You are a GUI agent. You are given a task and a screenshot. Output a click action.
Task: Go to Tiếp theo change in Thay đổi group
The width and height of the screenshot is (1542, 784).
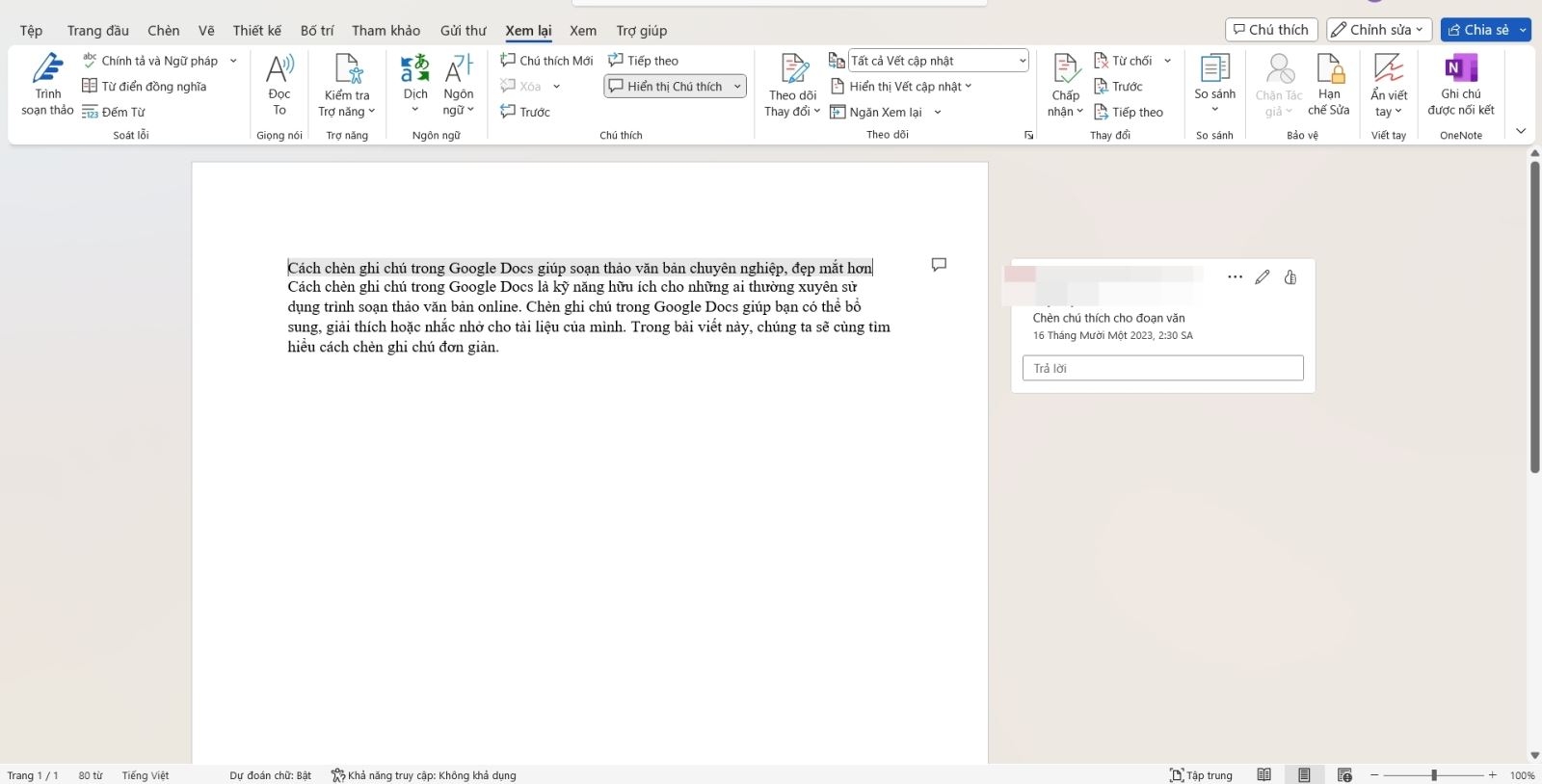(x=1129, y=112)
